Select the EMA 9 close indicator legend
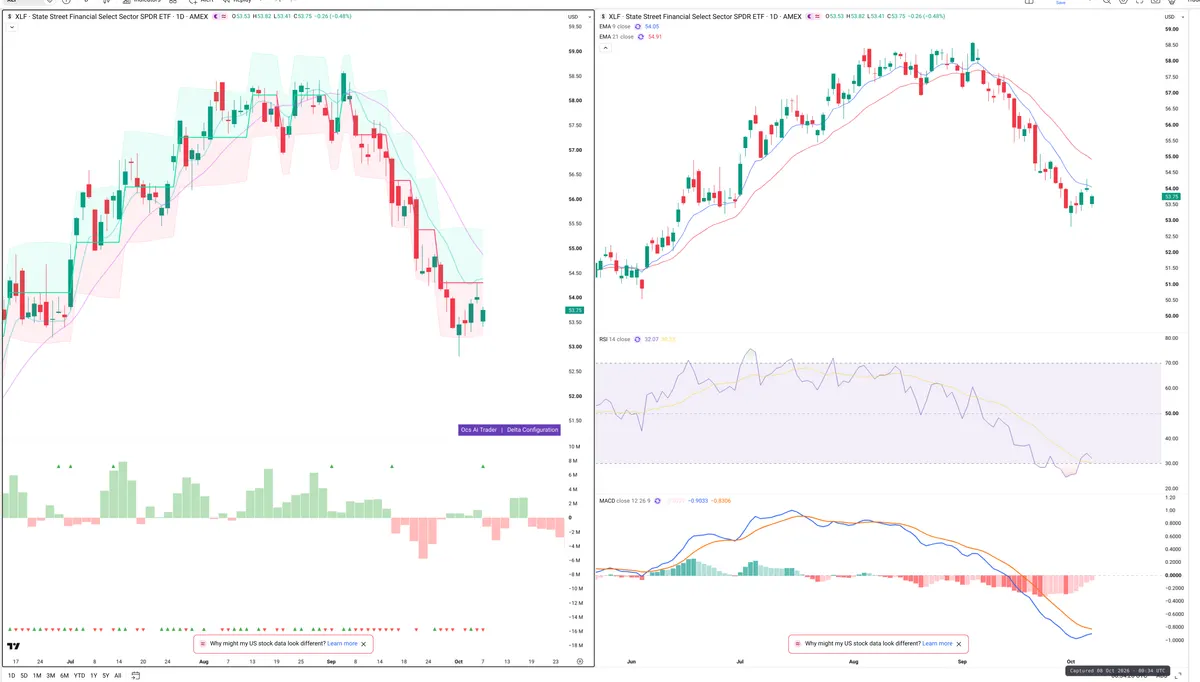1200x682 pixels. 616,26
